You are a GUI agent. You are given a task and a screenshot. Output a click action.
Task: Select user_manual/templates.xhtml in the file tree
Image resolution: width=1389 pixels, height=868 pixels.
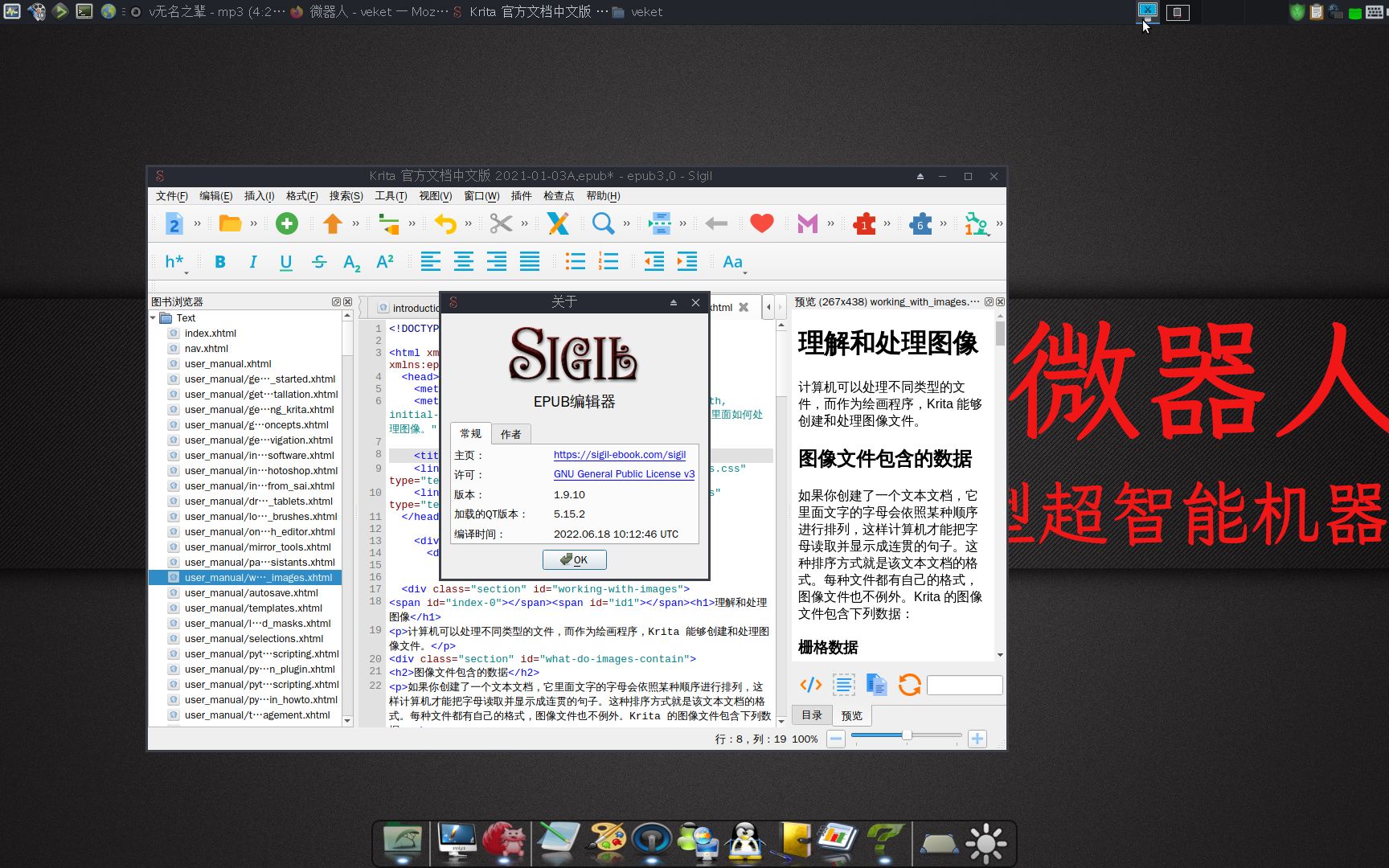click(253, 608)
